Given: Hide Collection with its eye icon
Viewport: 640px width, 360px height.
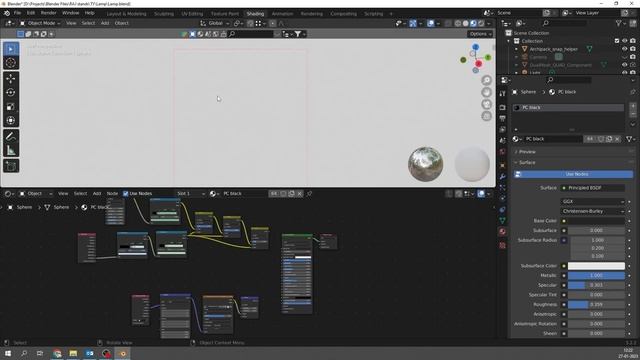Looking at the screenshot, I should (x=624, y=41).
